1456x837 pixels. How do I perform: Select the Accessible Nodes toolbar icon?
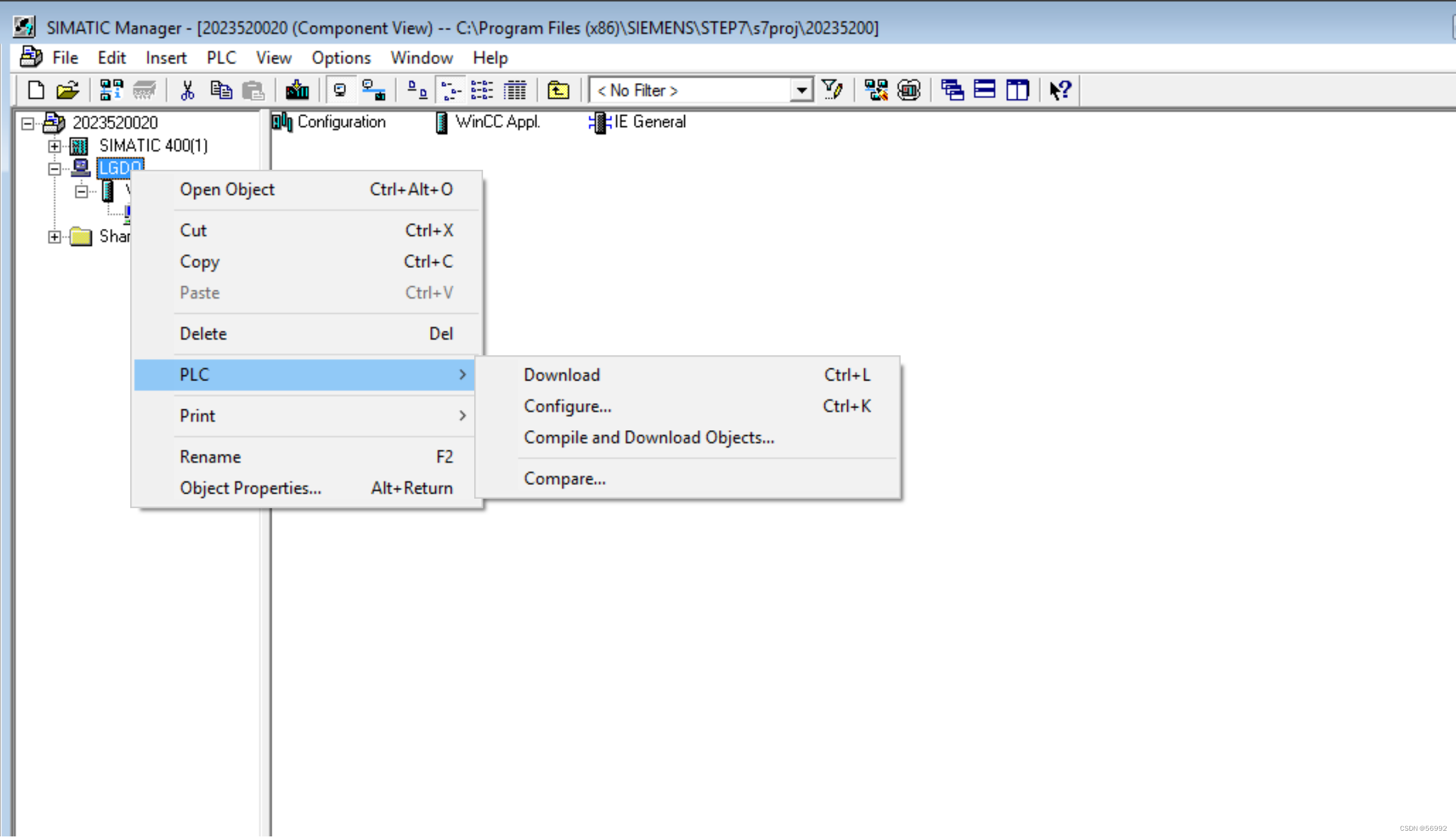tap(110, 89)
